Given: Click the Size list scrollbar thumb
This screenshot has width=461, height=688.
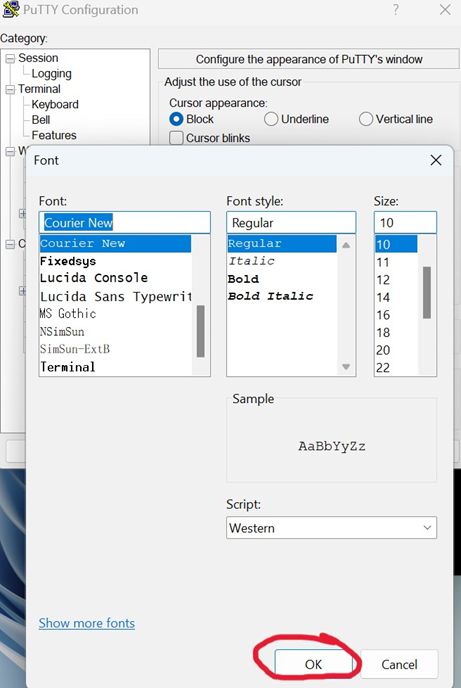Looking at the screenshot, I should coord(427,292).
